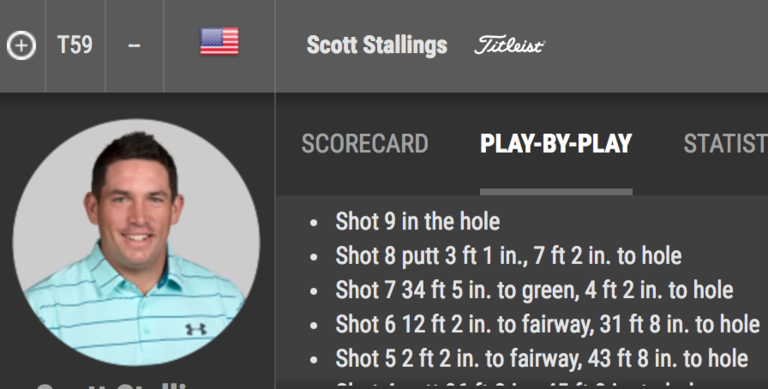
Task: Switch to the Statistics tab
Action: tap(725, 144)
